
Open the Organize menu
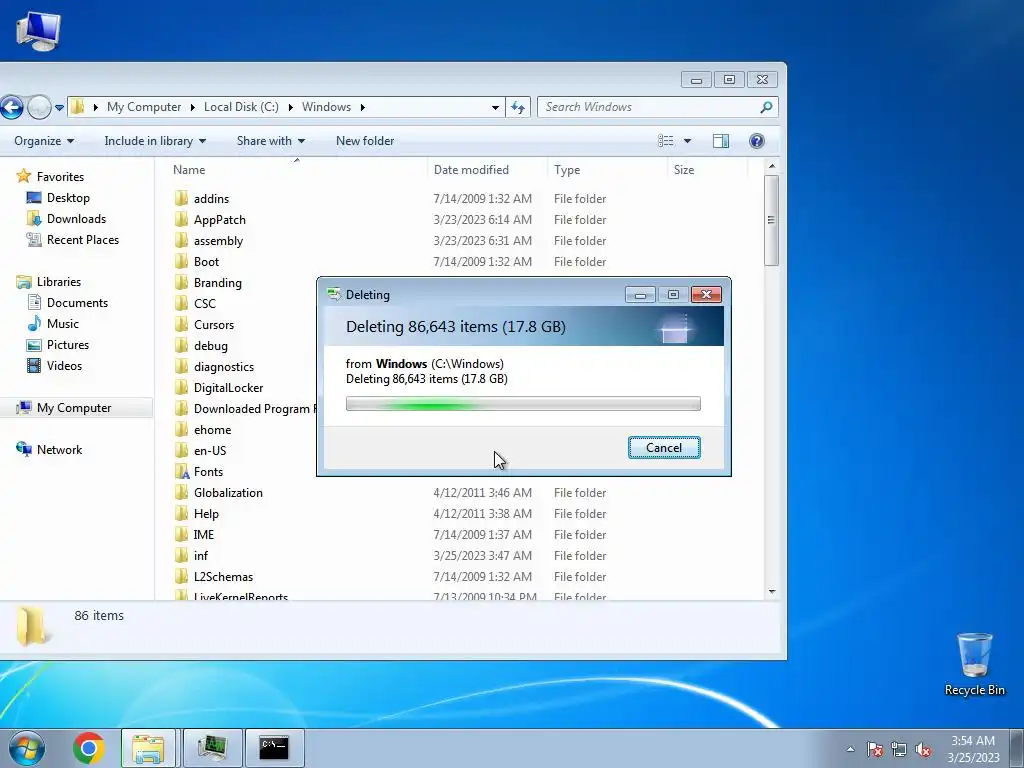pos(44,141)
